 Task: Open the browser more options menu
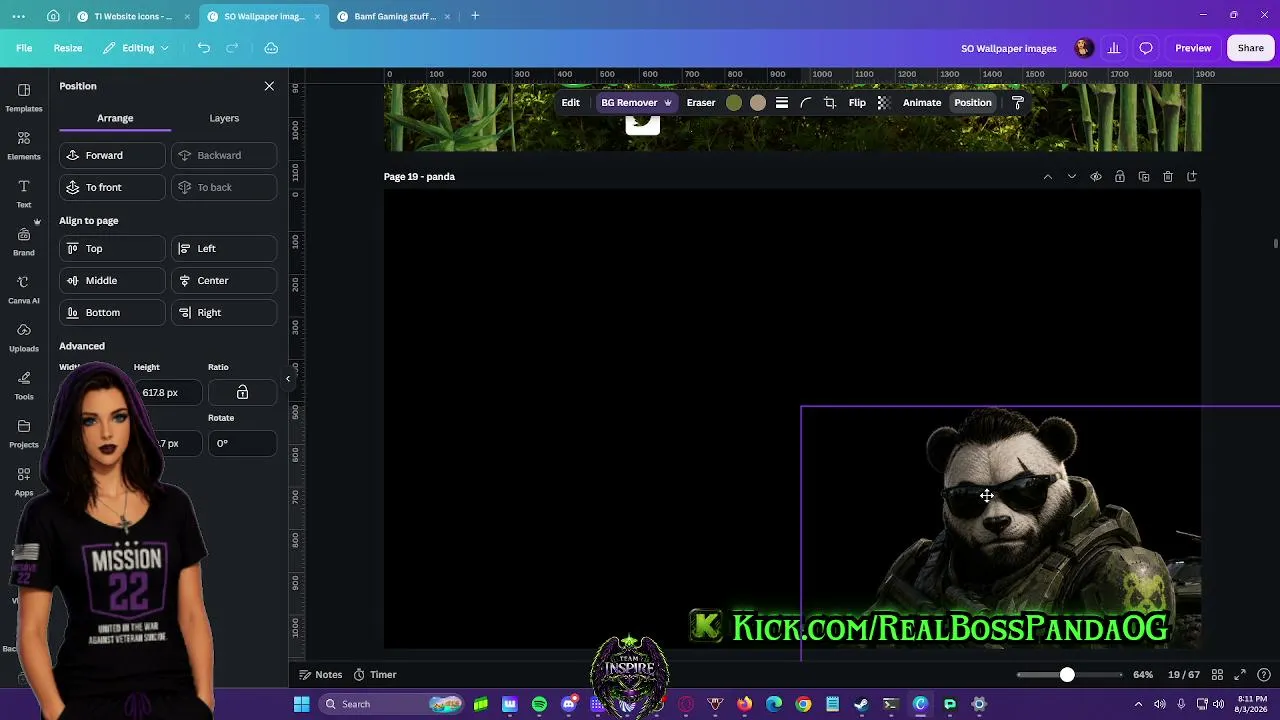(19, 16)
